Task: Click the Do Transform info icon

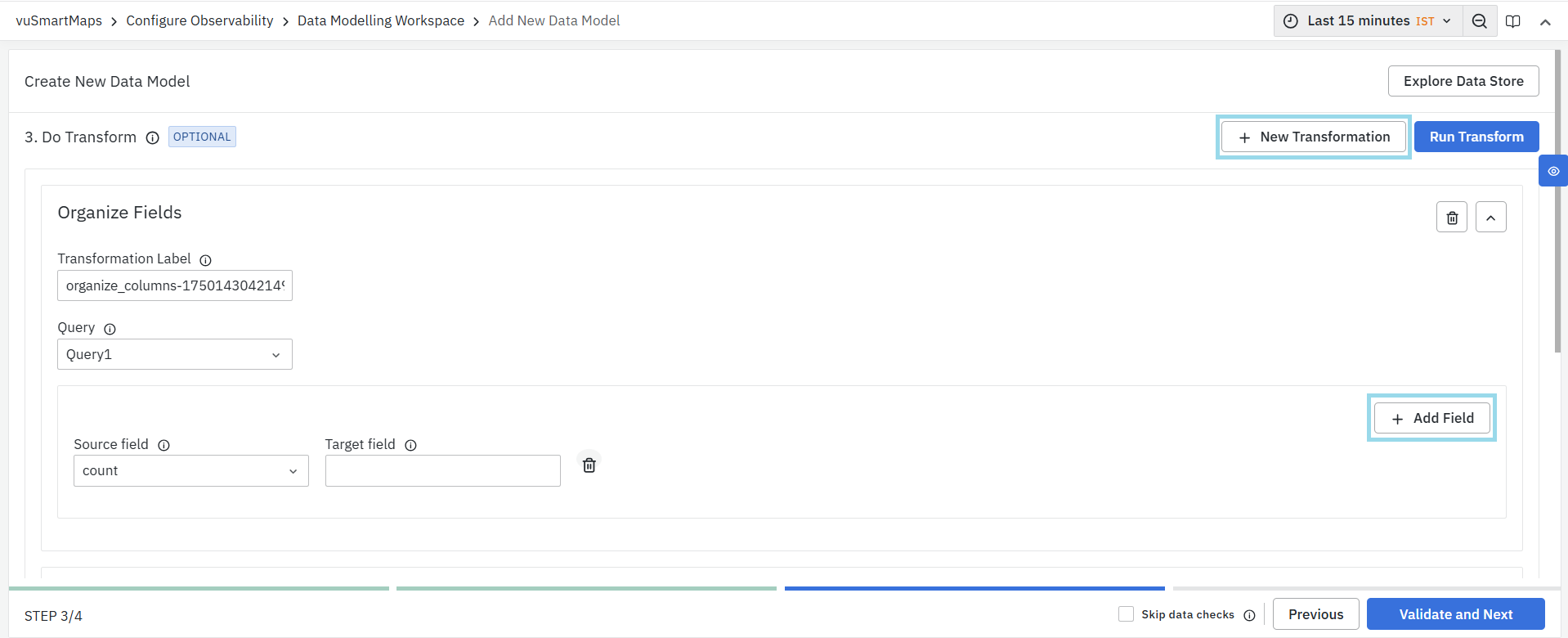Action: (152, 137)
